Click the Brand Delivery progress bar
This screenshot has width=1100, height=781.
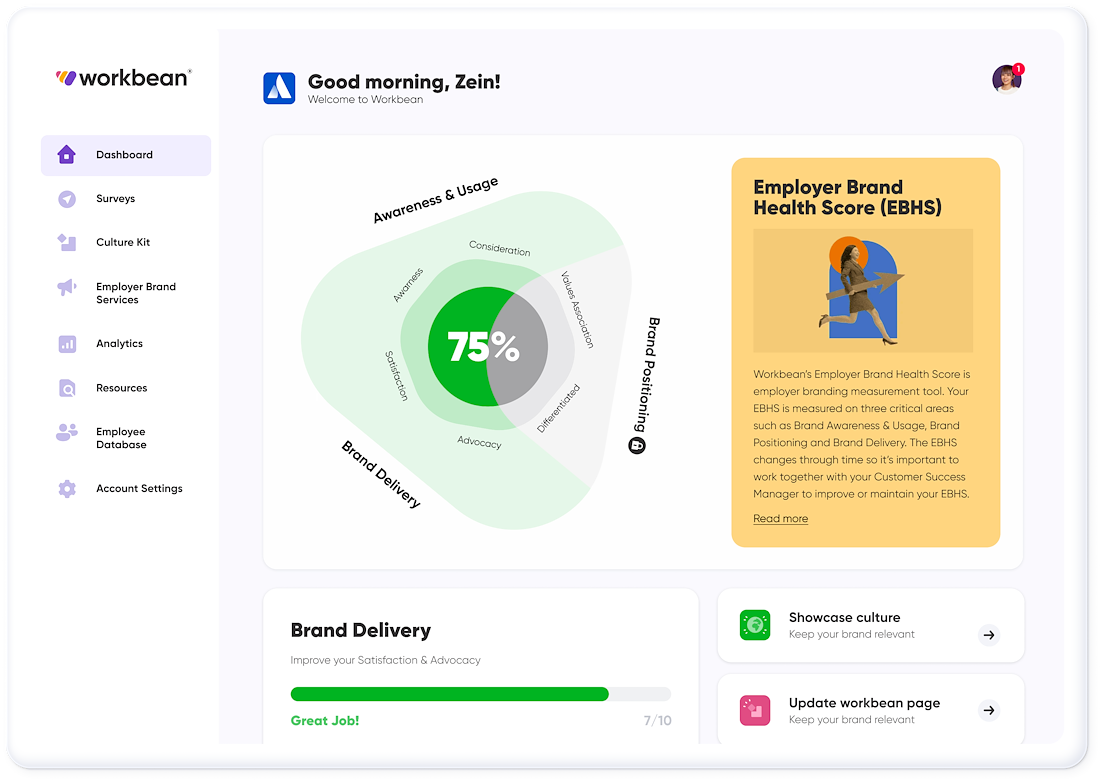pos(481,694)
